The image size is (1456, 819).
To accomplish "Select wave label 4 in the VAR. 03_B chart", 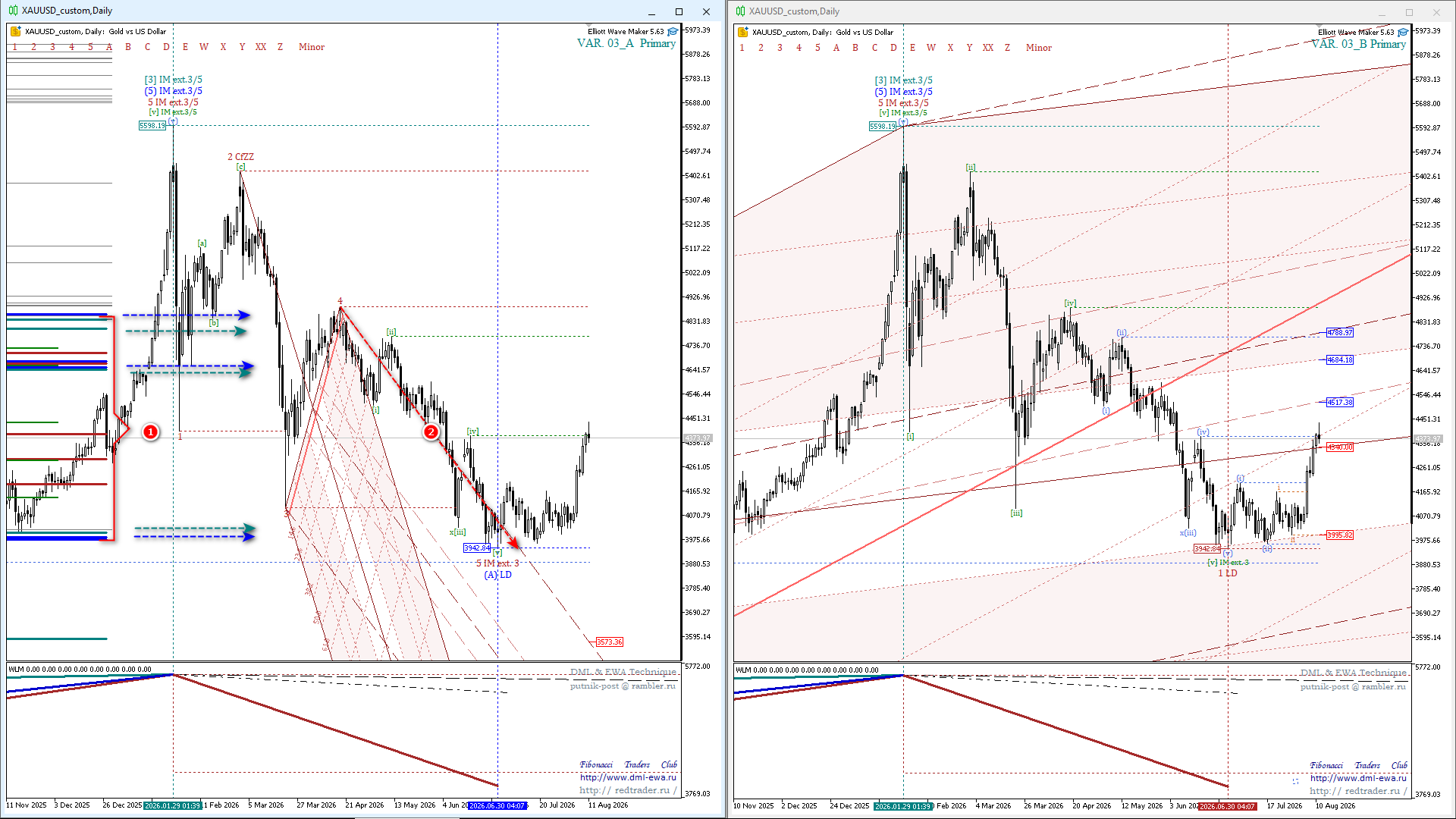I will click(799, 48).
